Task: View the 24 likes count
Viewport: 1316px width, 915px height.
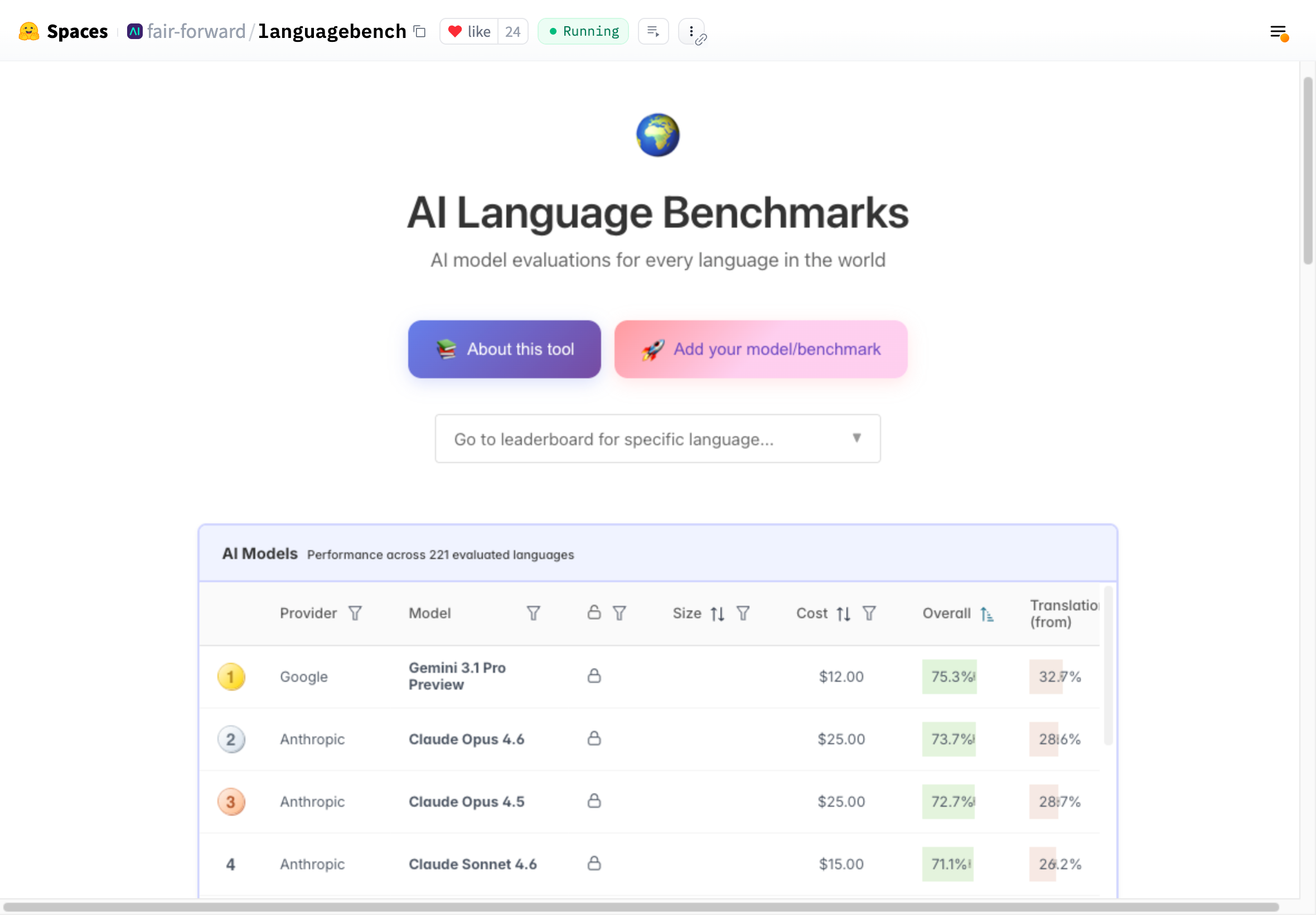Action: [x=513, y=31]
